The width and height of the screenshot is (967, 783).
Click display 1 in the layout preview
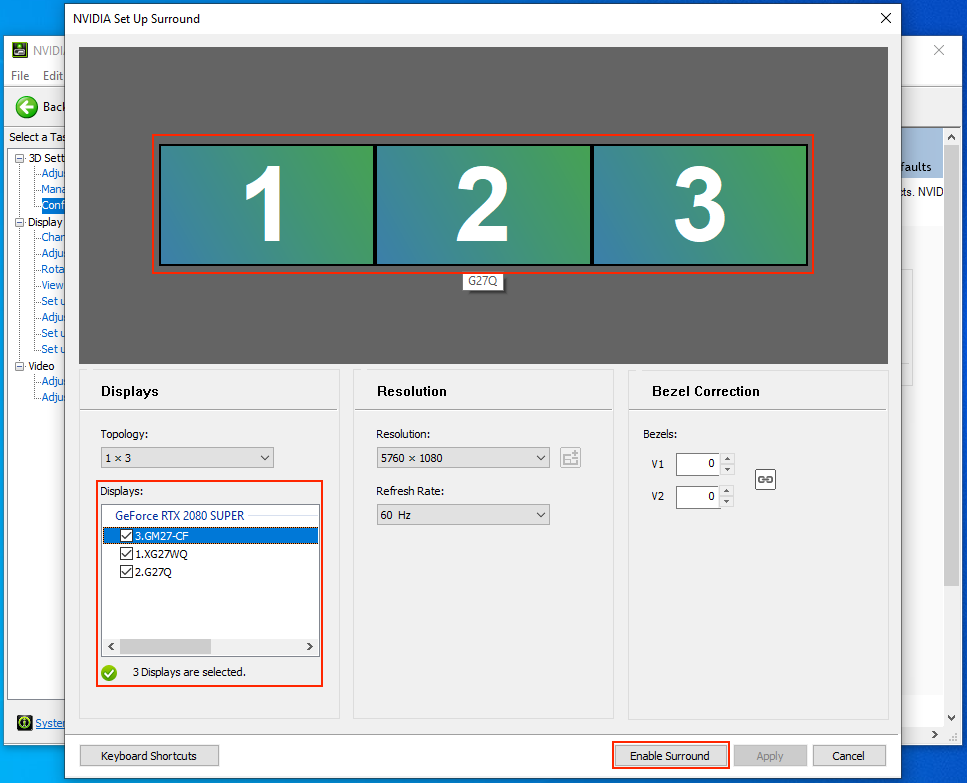pyautogui.click(x=266, y=205)
